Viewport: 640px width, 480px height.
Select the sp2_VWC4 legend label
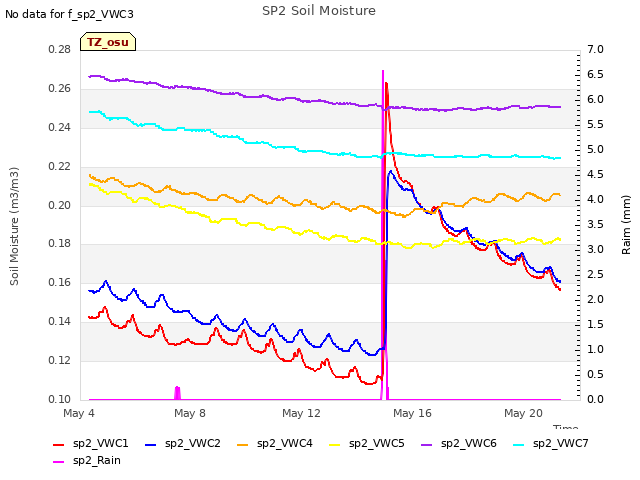tap(284, 444)
